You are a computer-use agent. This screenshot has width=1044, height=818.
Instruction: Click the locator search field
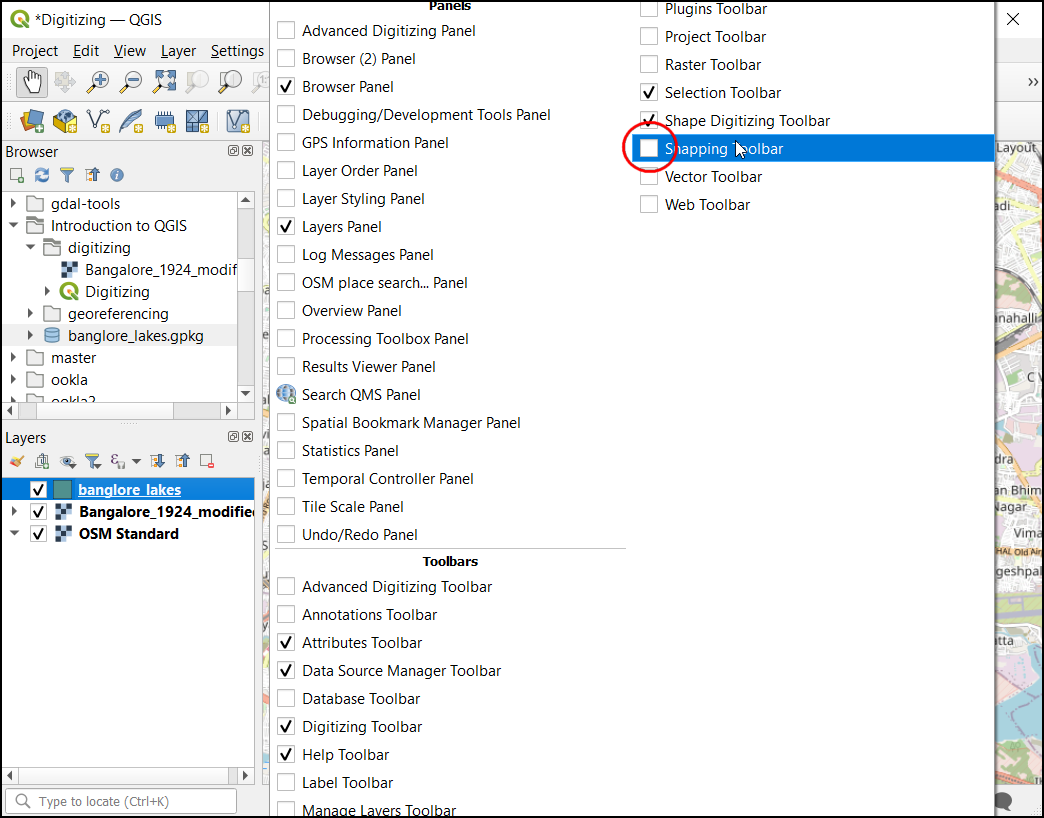tap(121, 801)
